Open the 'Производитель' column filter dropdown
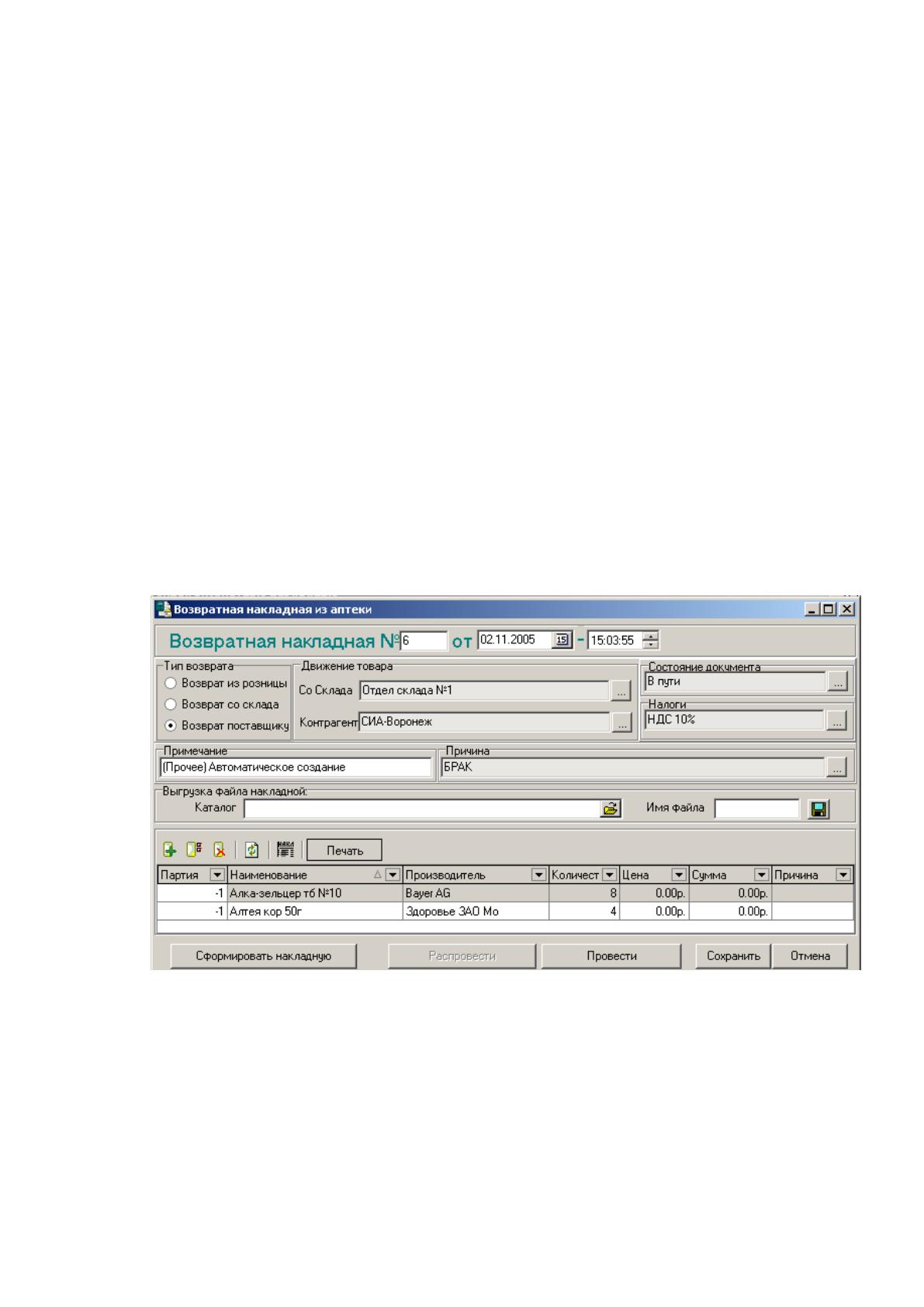The width and height of the screenshot is (924, 1307). [x=538, y=875]
